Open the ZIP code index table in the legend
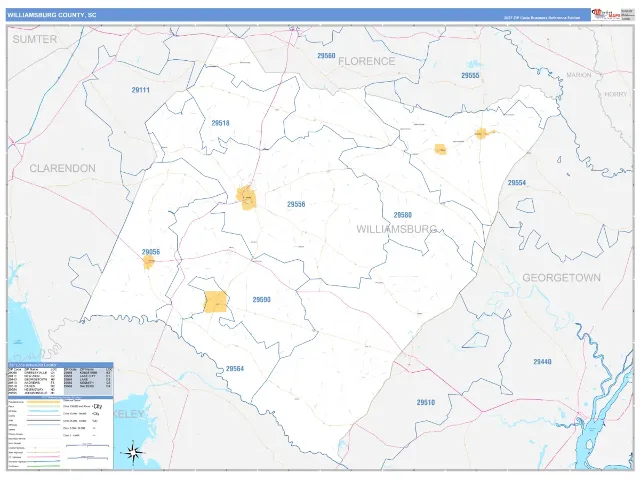This screenshot has width=640, height=480. [x=60, y=379]
